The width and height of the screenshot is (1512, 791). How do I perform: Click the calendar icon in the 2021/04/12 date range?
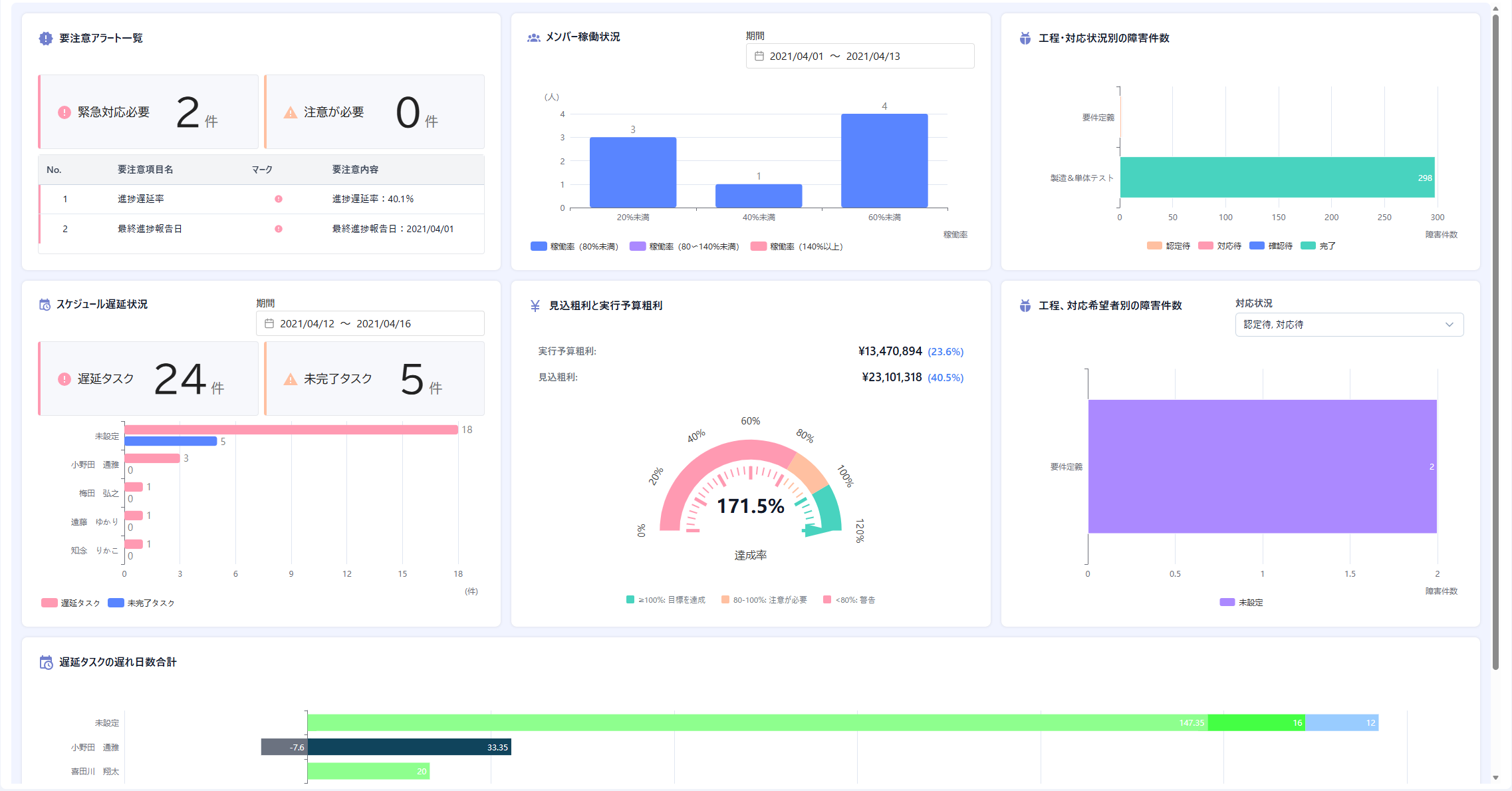click(x=269, y=324)
